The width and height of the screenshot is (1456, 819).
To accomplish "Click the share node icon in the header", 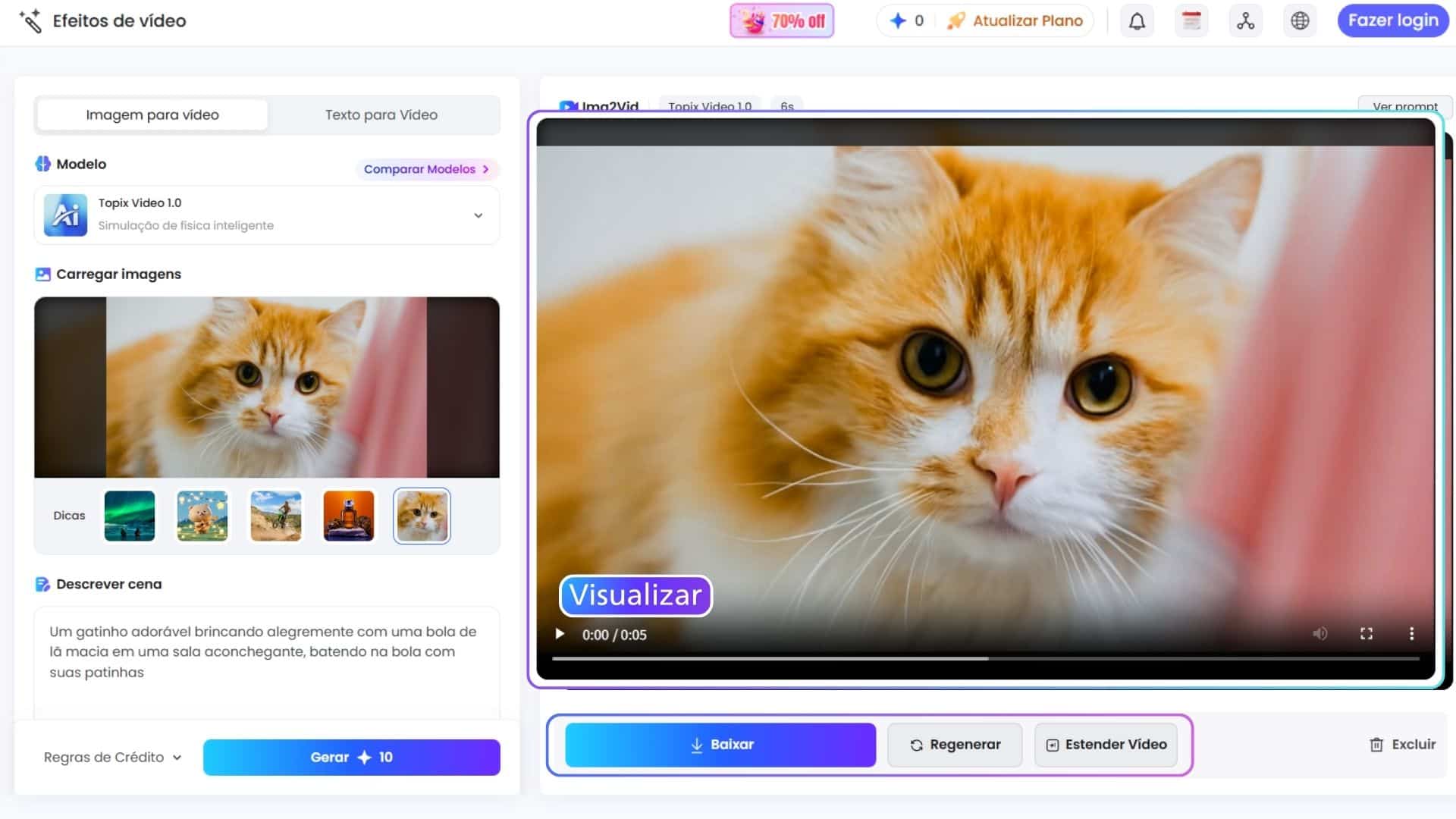I will tap(1246, 20).
